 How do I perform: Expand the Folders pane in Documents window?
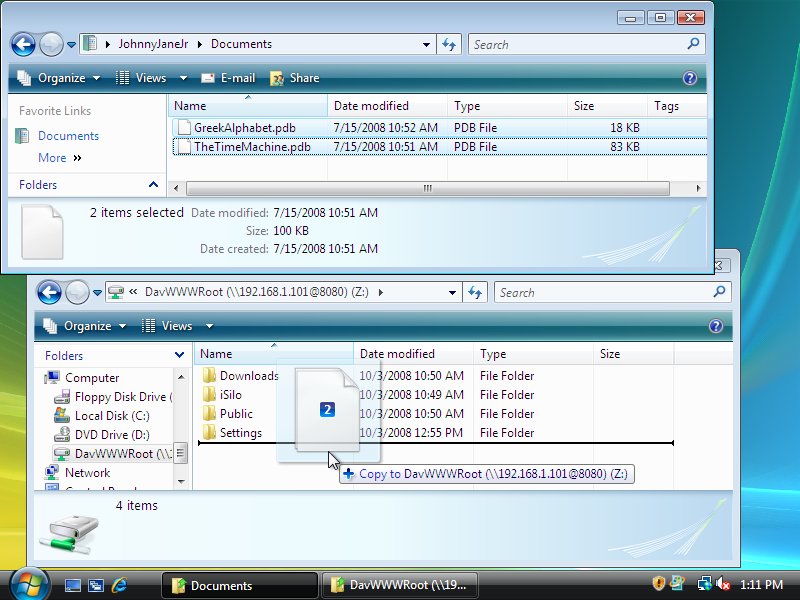153,185
